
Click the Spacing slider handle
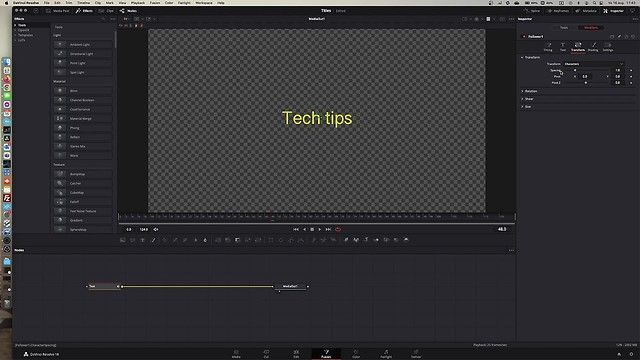(x=575, y=70)
